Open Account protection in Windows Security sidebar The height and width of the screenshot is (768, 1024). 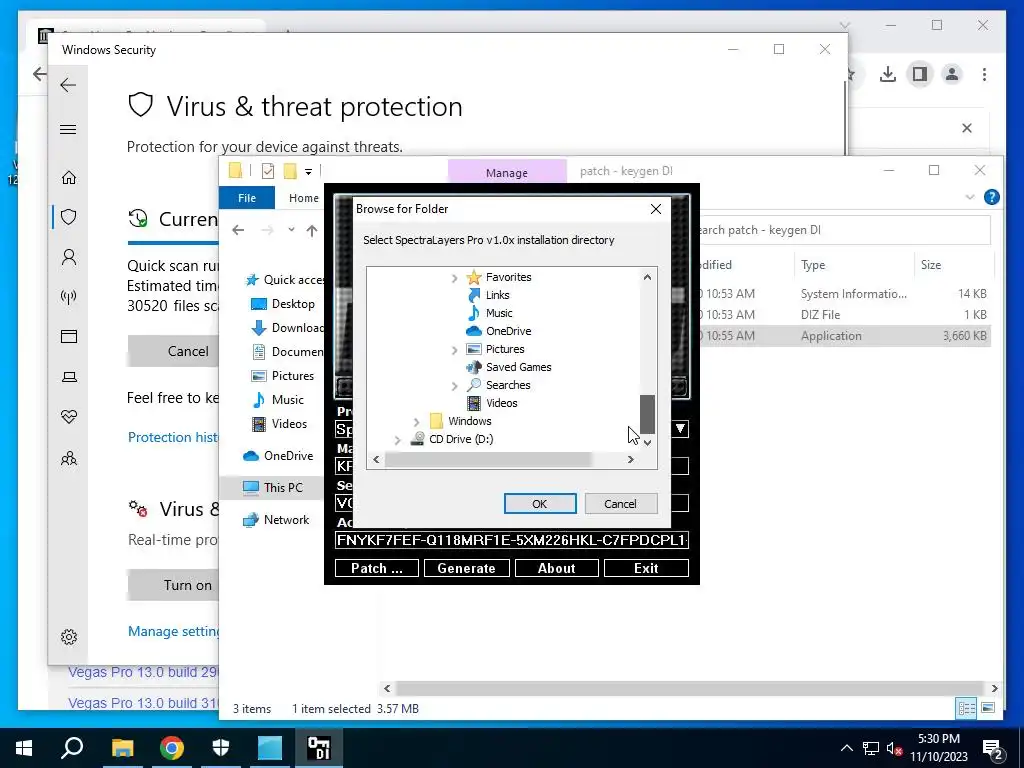[x=69, y=257]
